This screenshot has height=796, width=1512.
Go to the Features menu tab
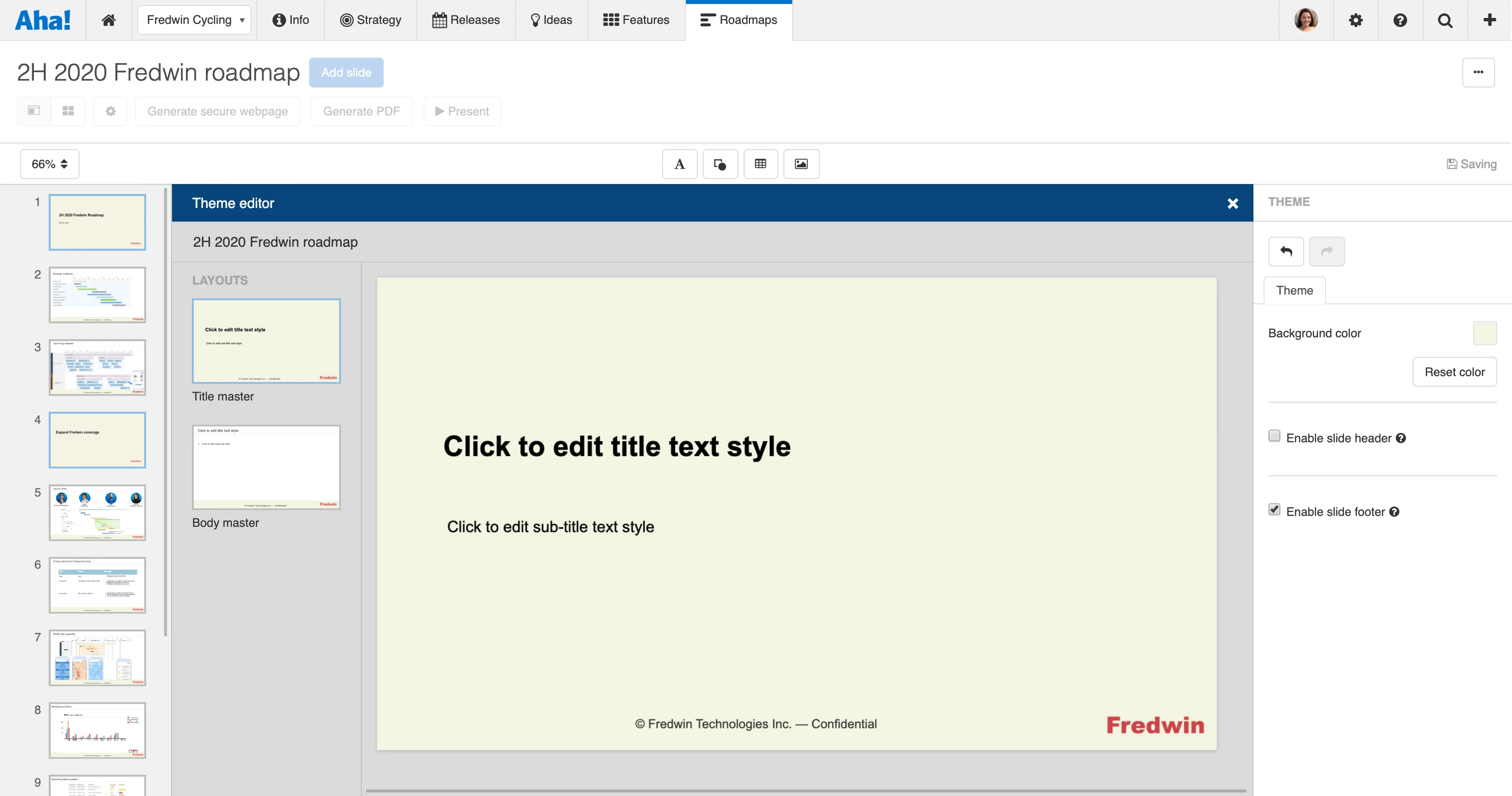click(636, 20)
